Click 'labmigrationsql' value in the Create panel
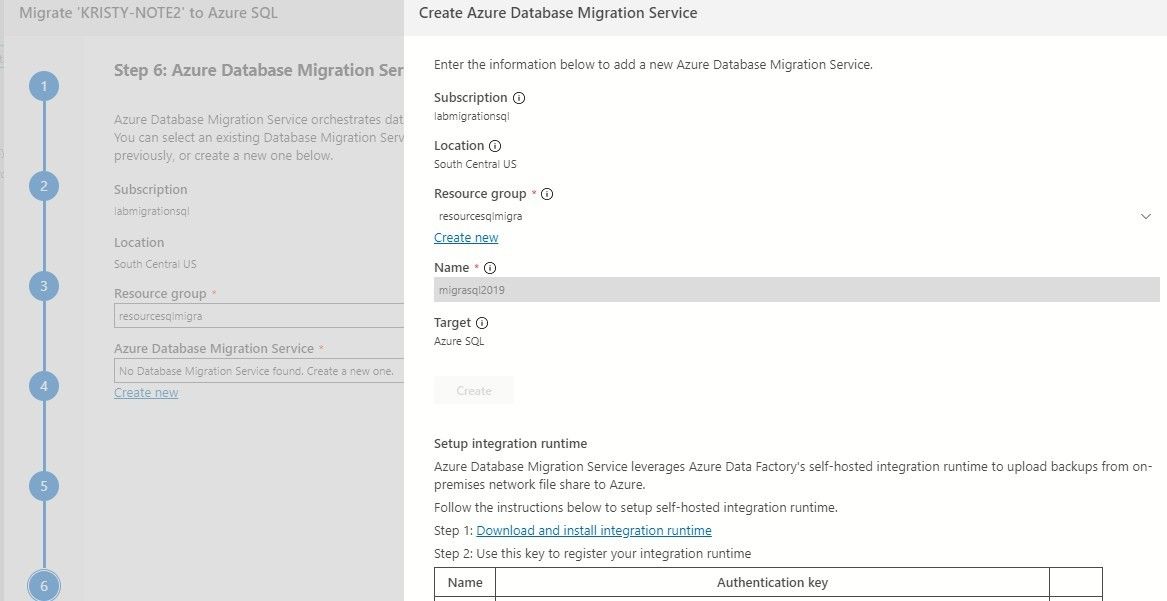Screen dimensions: 1167x601 [472, 116]
